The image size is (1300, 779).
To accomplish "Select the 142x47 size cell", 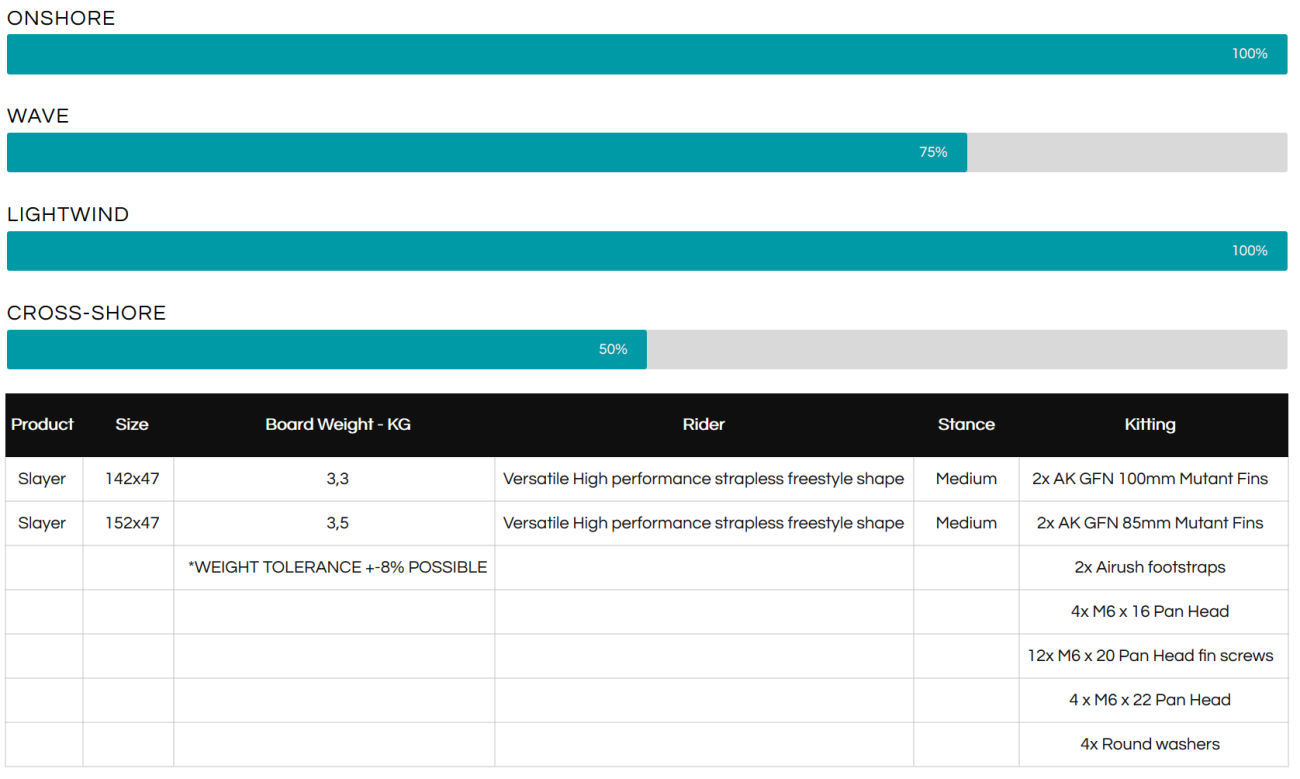I will pyautogui.click(x=132, y=479).
